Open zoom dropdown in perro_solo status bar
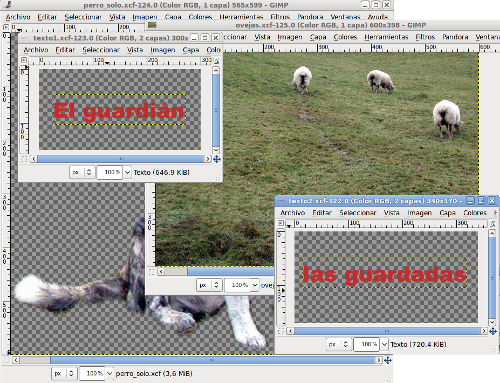This screenshot has height=383, width=500. (109, 373)
